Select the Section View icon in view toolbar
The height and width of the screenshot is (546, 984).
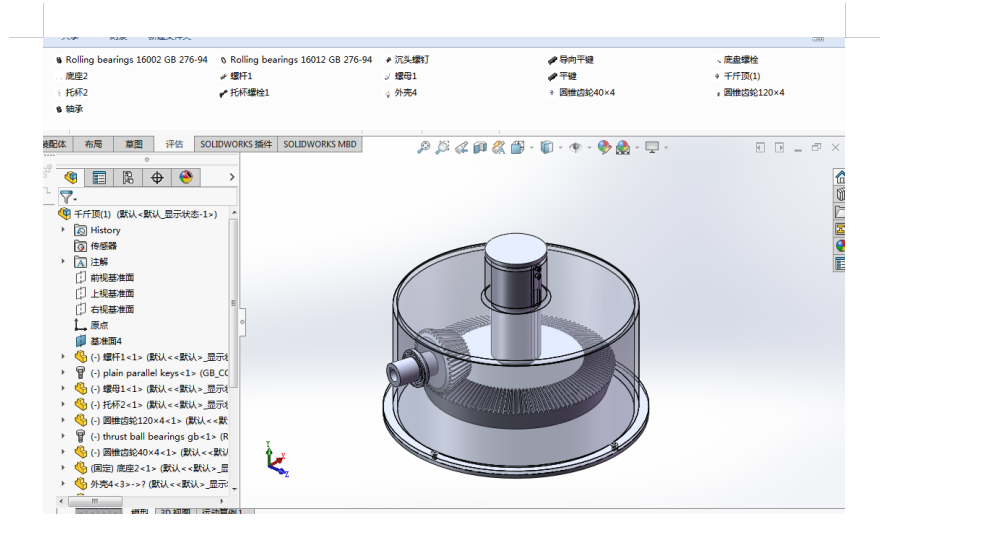pos(480,148)
